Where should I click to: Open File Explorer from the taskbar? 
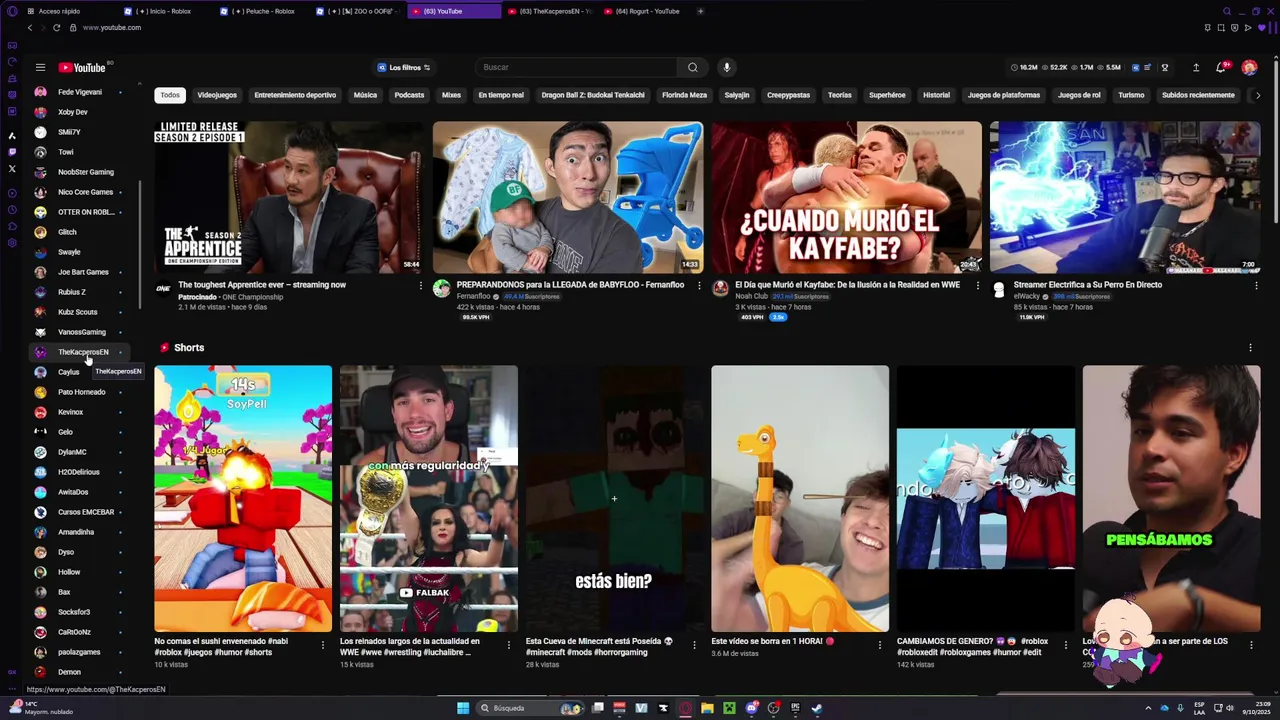click(707, 708)
